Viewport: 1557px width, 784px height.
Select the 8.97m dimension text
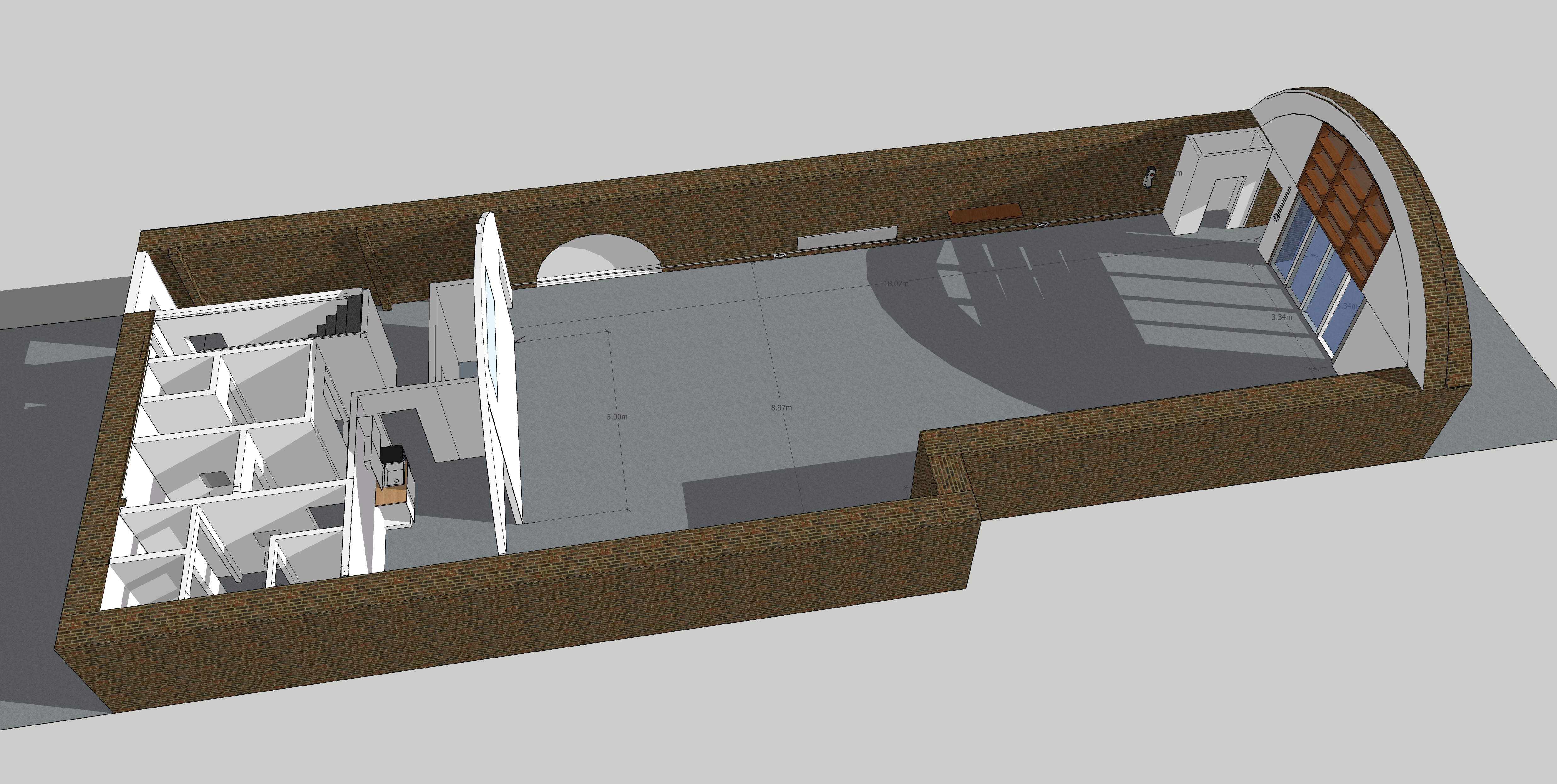click(x=781, y=408)
